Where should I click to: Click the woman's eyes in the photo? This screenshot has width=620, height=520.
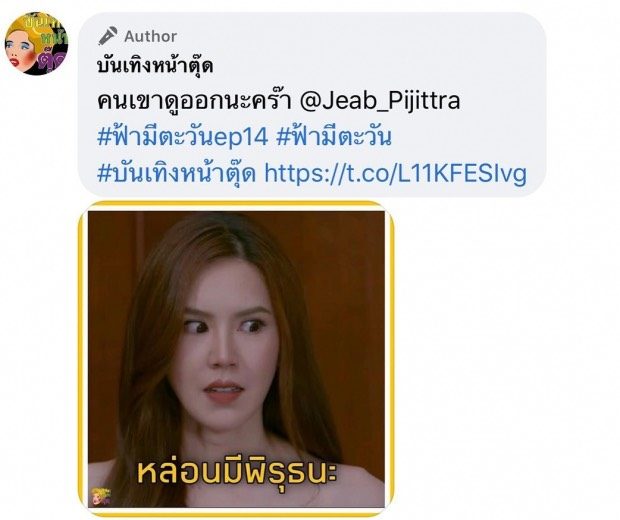(x=224, y=326)
